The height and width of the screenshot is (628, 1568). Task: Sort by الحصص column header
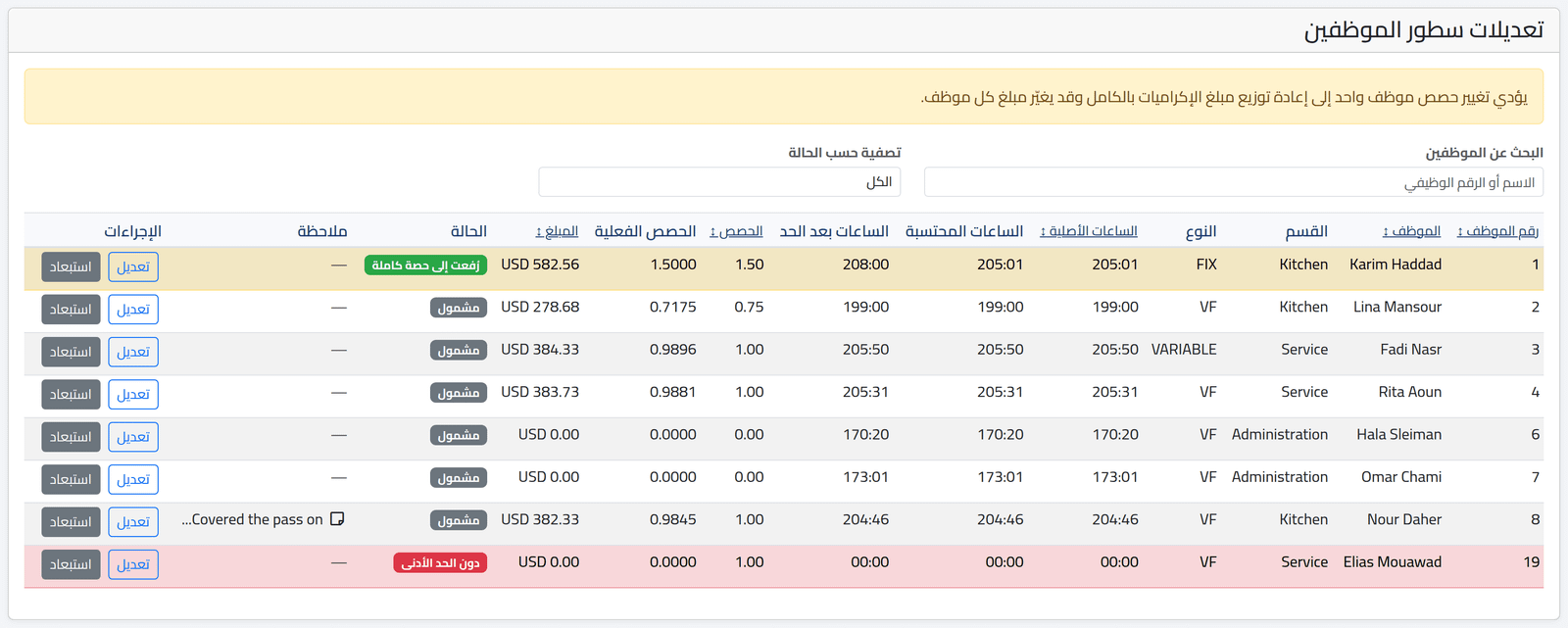click(x=736, y=231)
